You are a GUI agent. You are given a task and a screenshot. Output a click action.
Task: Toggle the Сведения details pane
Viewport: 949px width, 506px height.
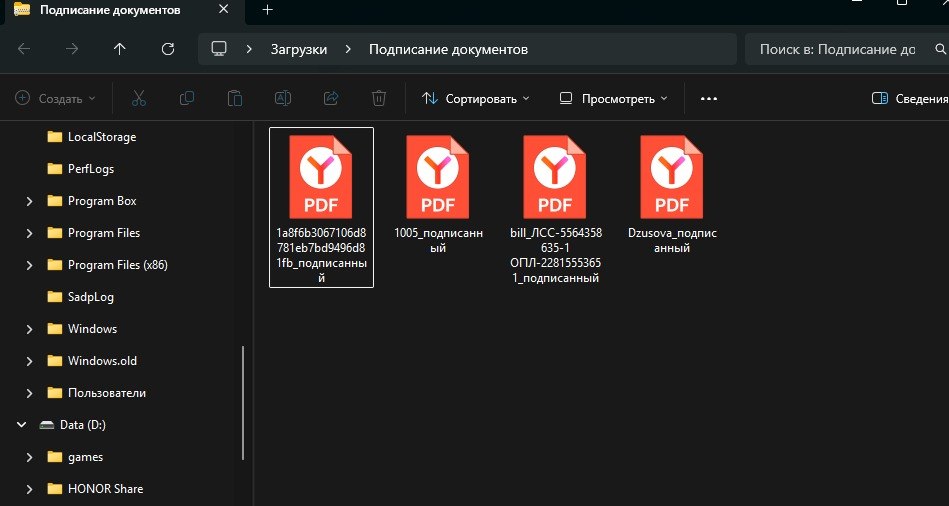909,99
